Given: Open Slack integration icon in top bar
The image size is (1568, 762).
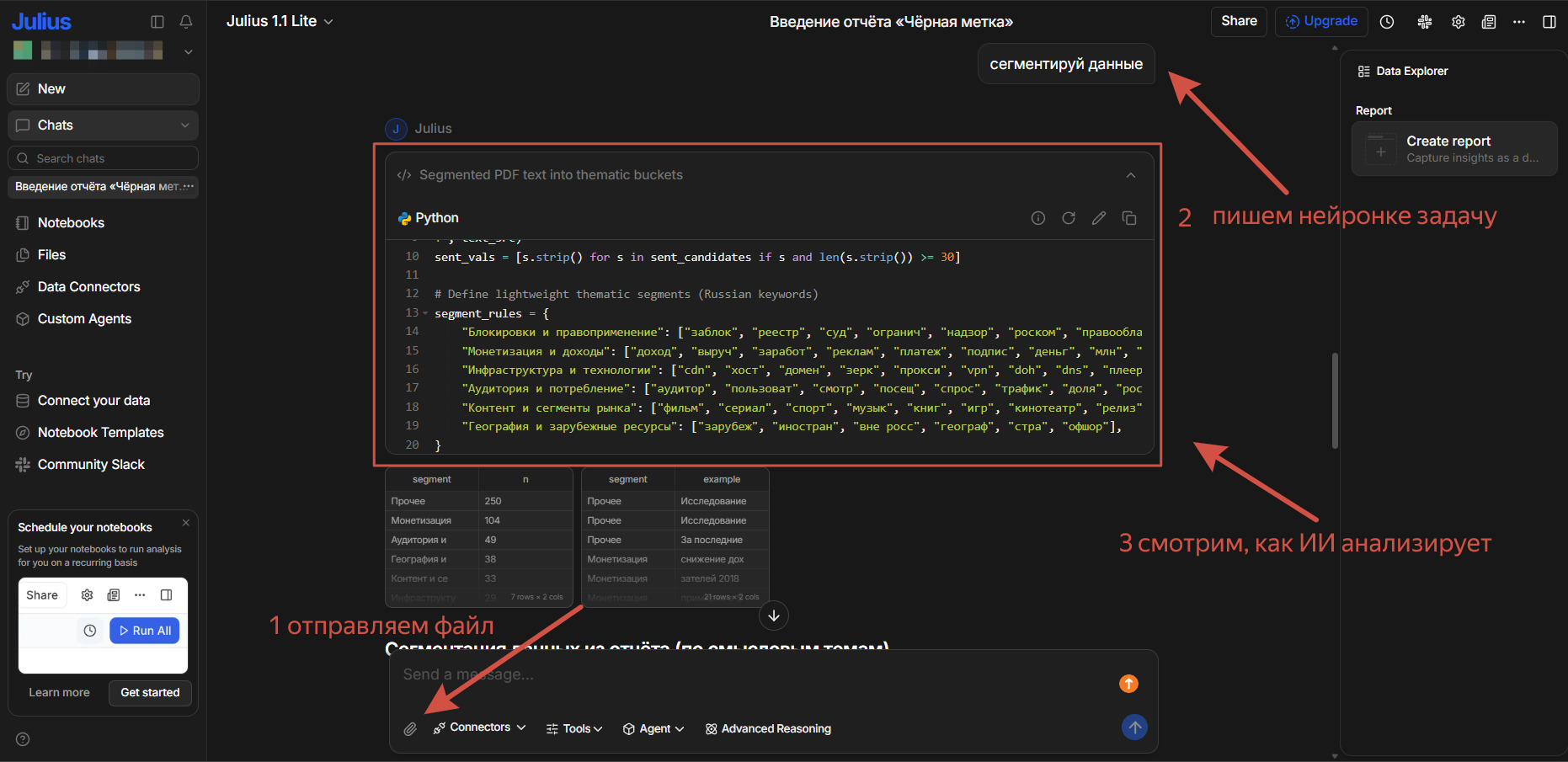Looking at the screenshot, I should pos(1424,22).
